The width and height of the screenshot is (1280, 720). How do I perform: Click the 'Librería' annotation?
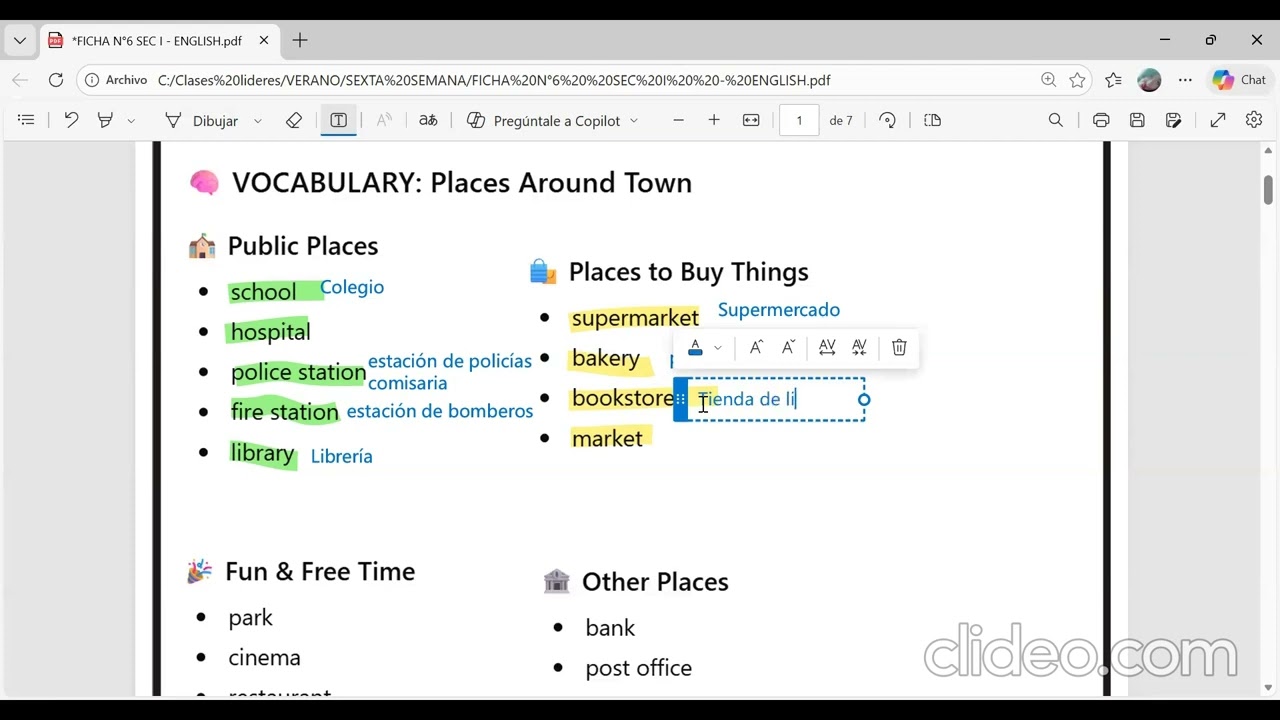(342, 456)
